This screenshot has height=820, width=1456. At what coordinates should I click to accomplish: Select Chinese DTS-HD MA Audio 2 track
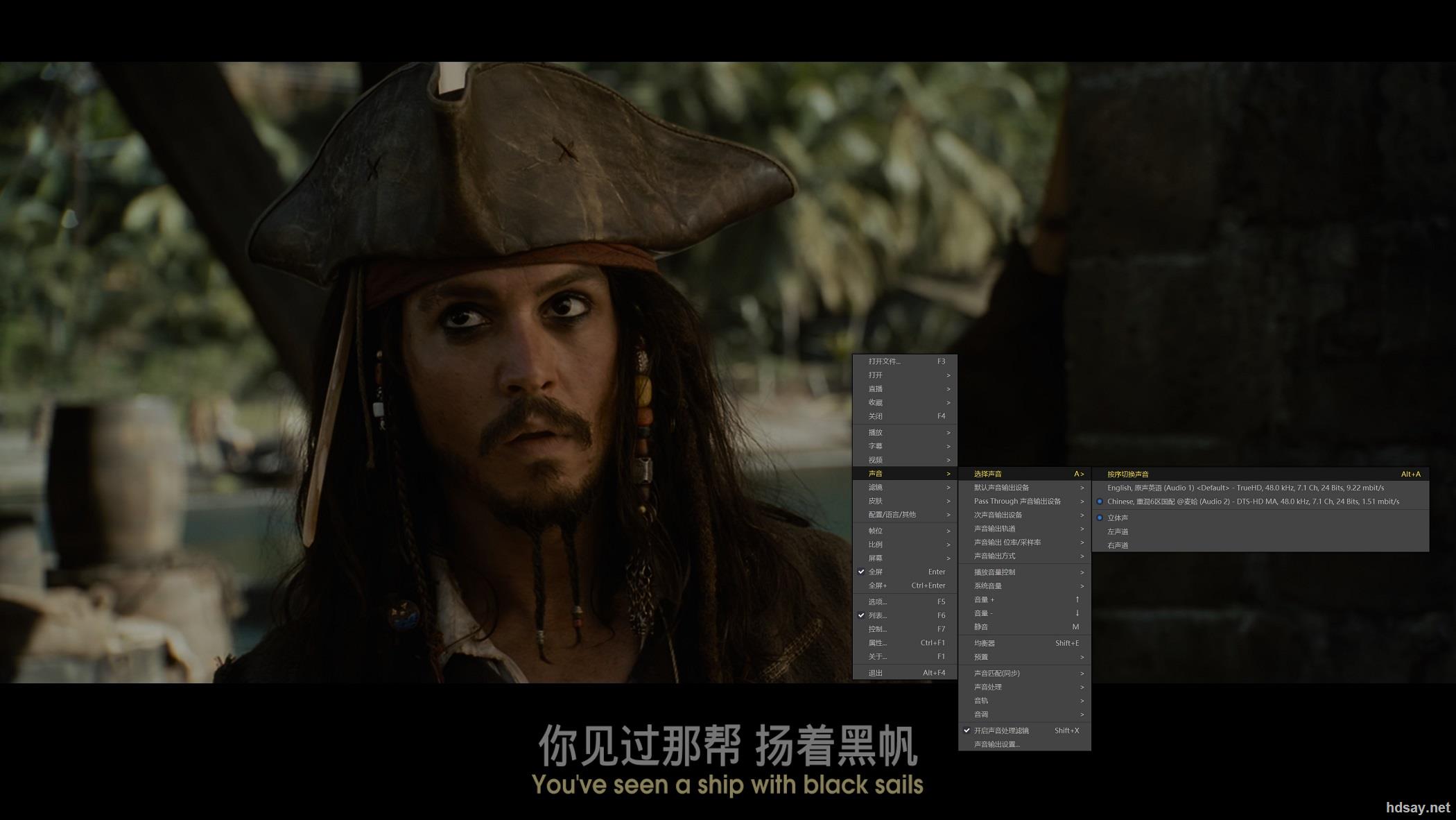pyautogui.click(x=1260, y=502)
